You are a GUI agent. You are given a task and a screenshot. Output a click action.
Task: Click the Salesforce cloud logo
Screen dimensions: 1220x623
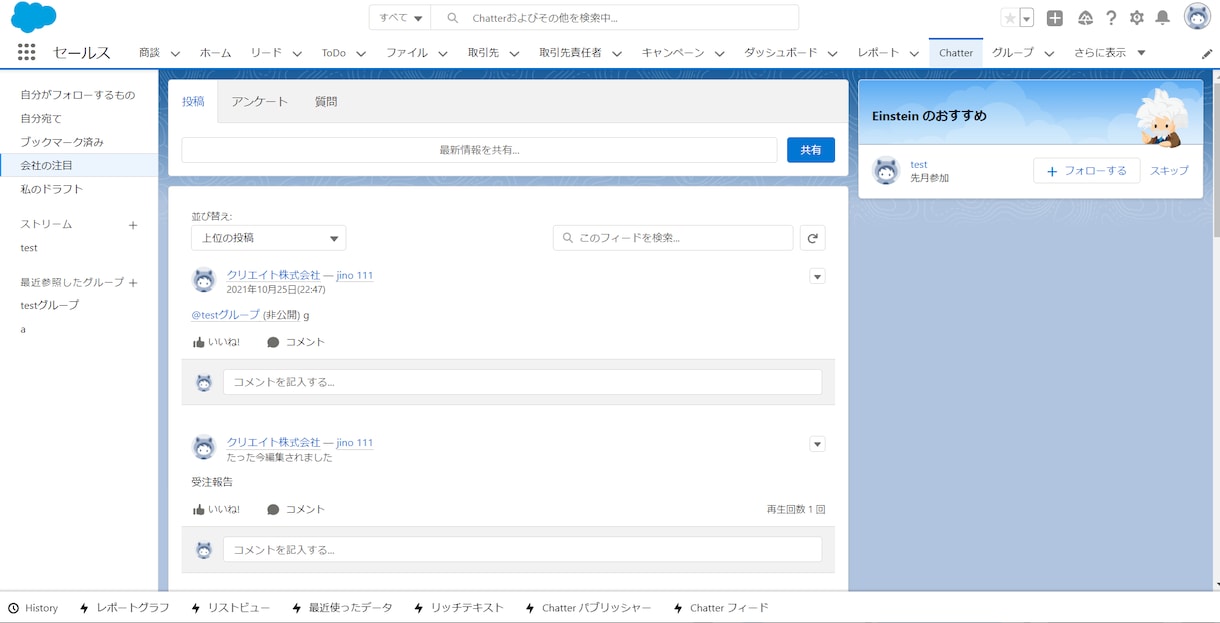pos(34,17)
